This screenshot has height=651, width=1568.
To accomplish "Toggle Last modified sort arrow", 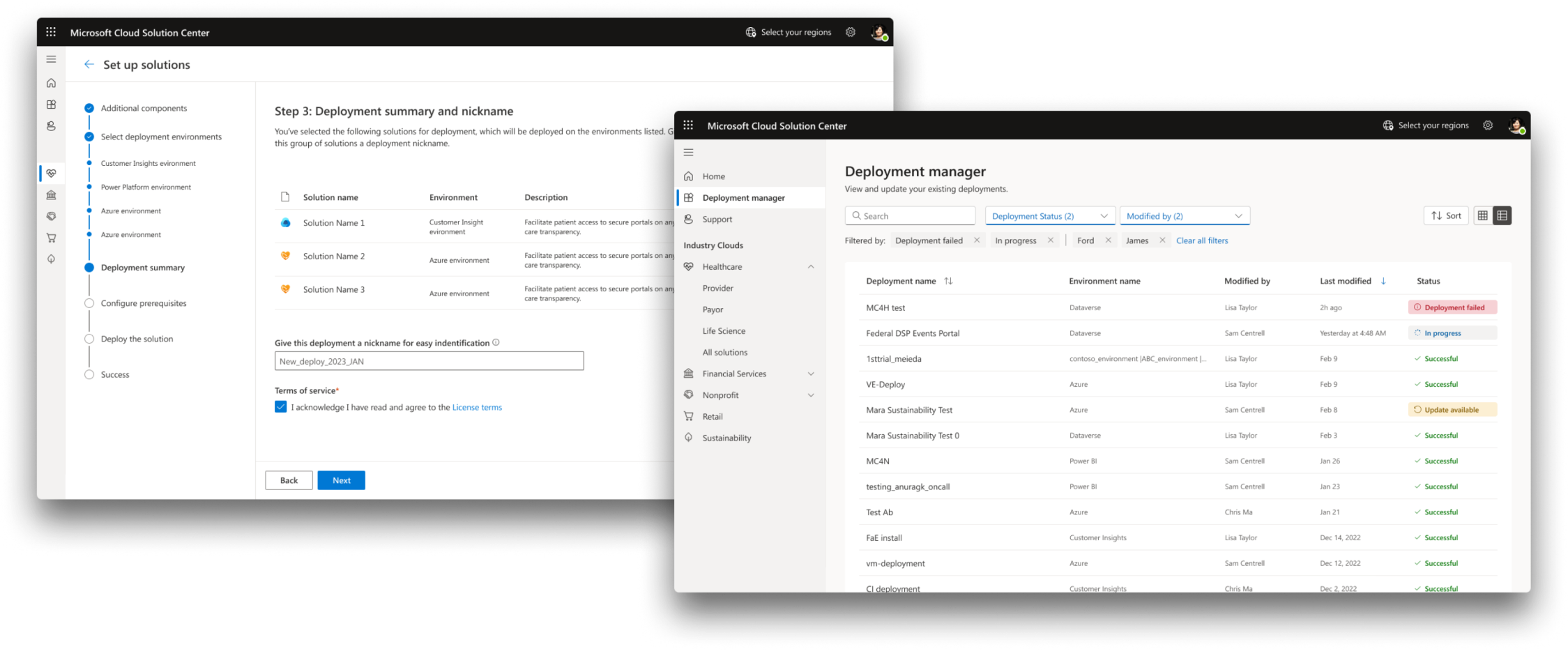I will click(x=1383, y=281).
